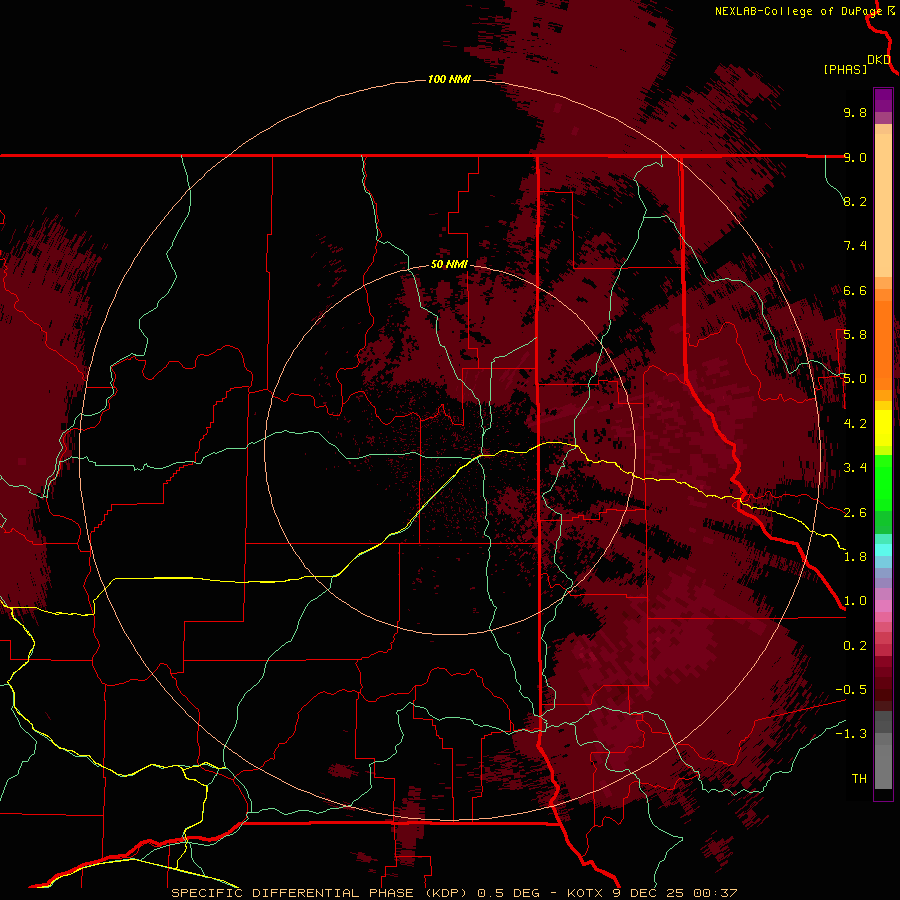Select the 100 NMI range ring label
The height and width of the screenshot is (900, 900).
pos(449,79)
